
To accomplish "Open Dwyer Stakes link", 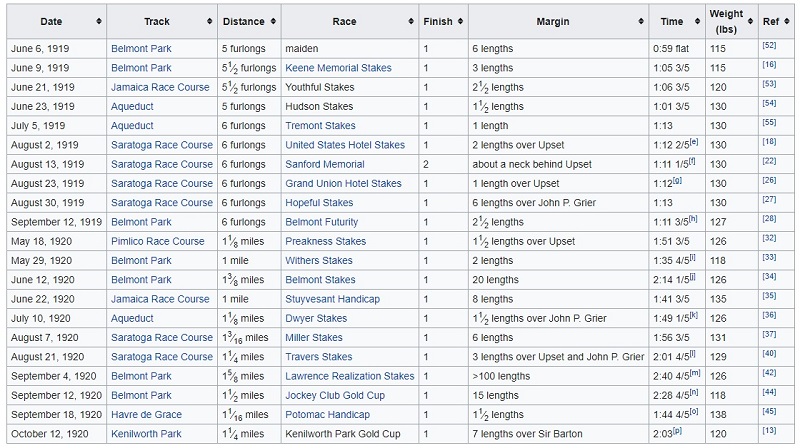I will tap(316, 318).
